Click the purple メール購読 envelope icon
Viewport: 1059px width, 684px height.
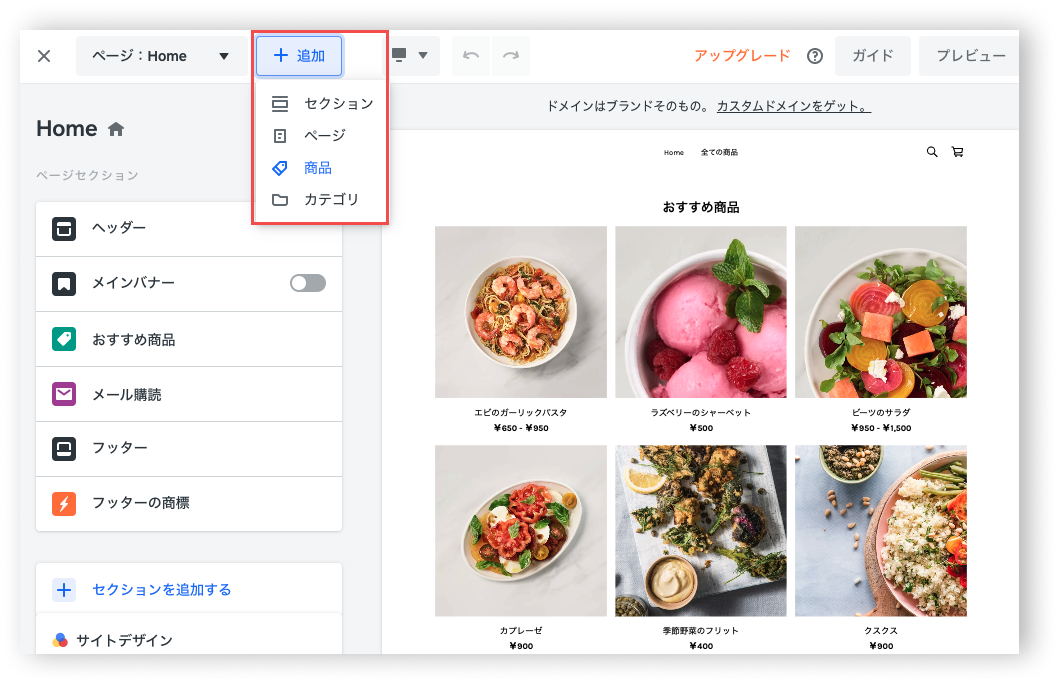coord(64,394)
